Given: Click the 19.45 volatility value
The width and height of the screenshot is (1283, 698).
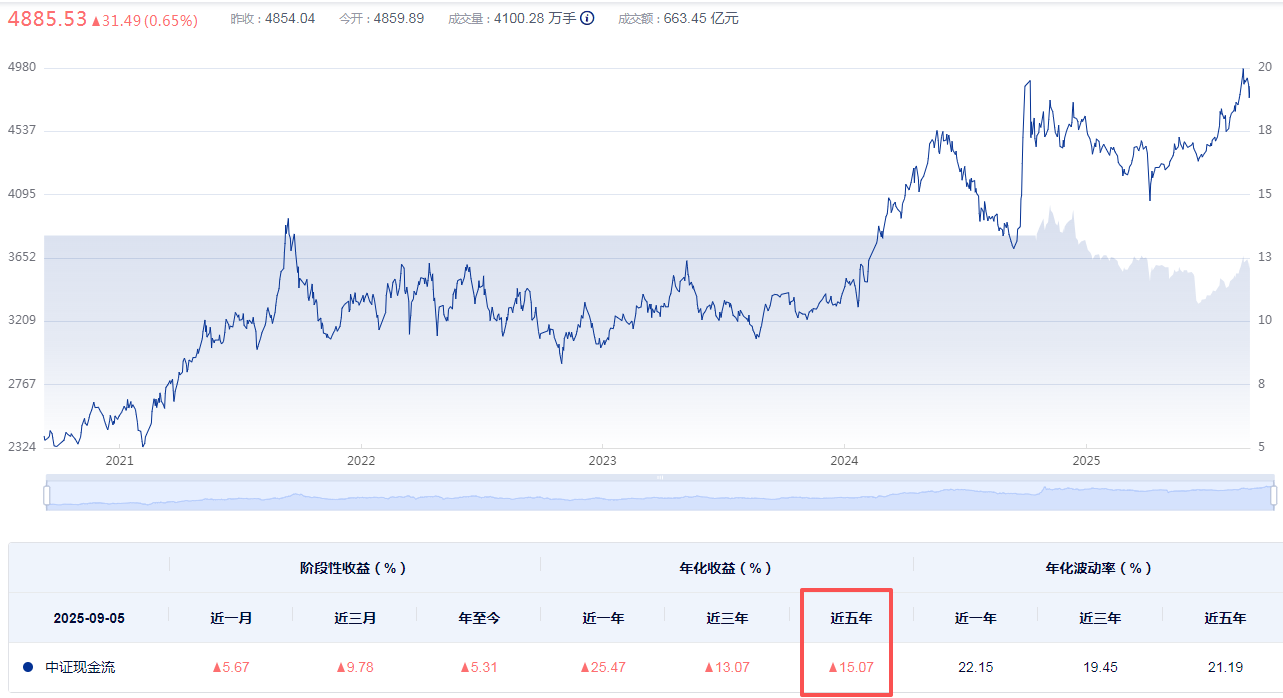Looking at the screenshot, I should tap(1099, 667).
